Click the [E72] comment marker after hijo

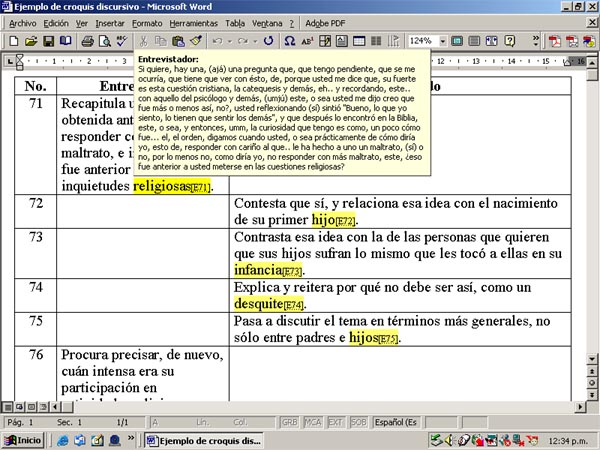(347, 221)
